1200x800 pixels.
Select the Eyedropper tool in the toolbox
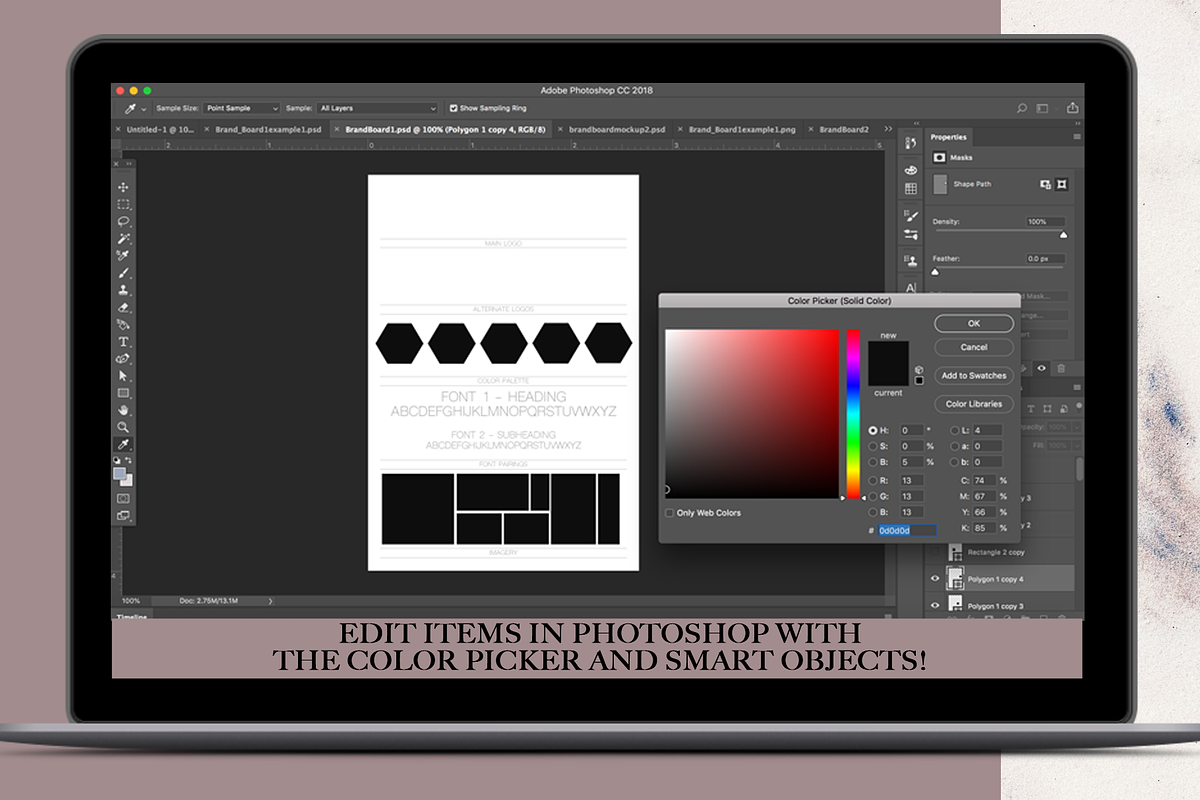pyautogui.click(x=124, y=444)
